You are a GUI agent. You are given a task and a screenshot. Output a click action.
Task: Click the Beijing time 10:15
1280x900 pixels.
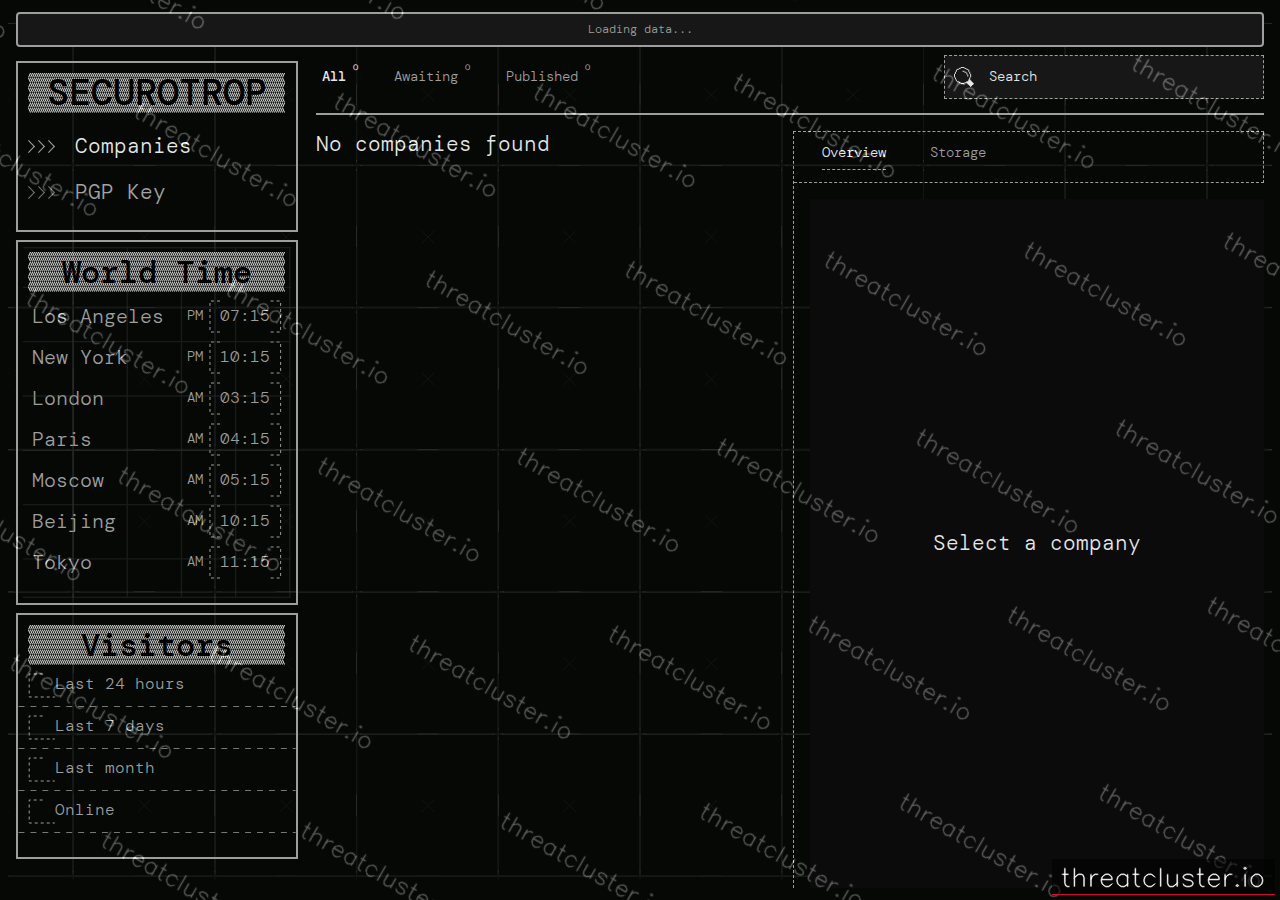pyautogui.click(x=245, y=521)
